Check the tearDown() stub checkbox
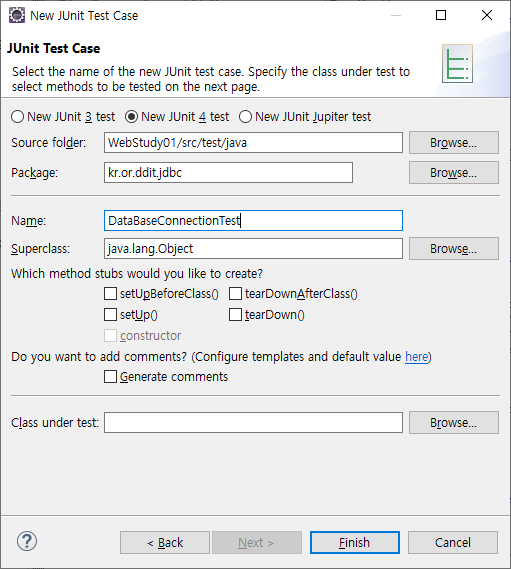 (x=235, y=315)
